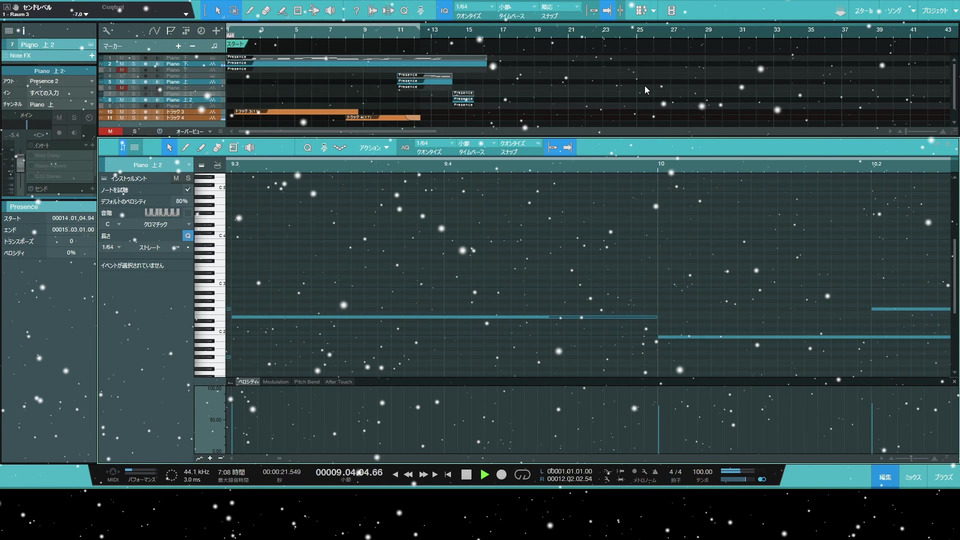Toggle the IQ input quantize button

[444, 10]
